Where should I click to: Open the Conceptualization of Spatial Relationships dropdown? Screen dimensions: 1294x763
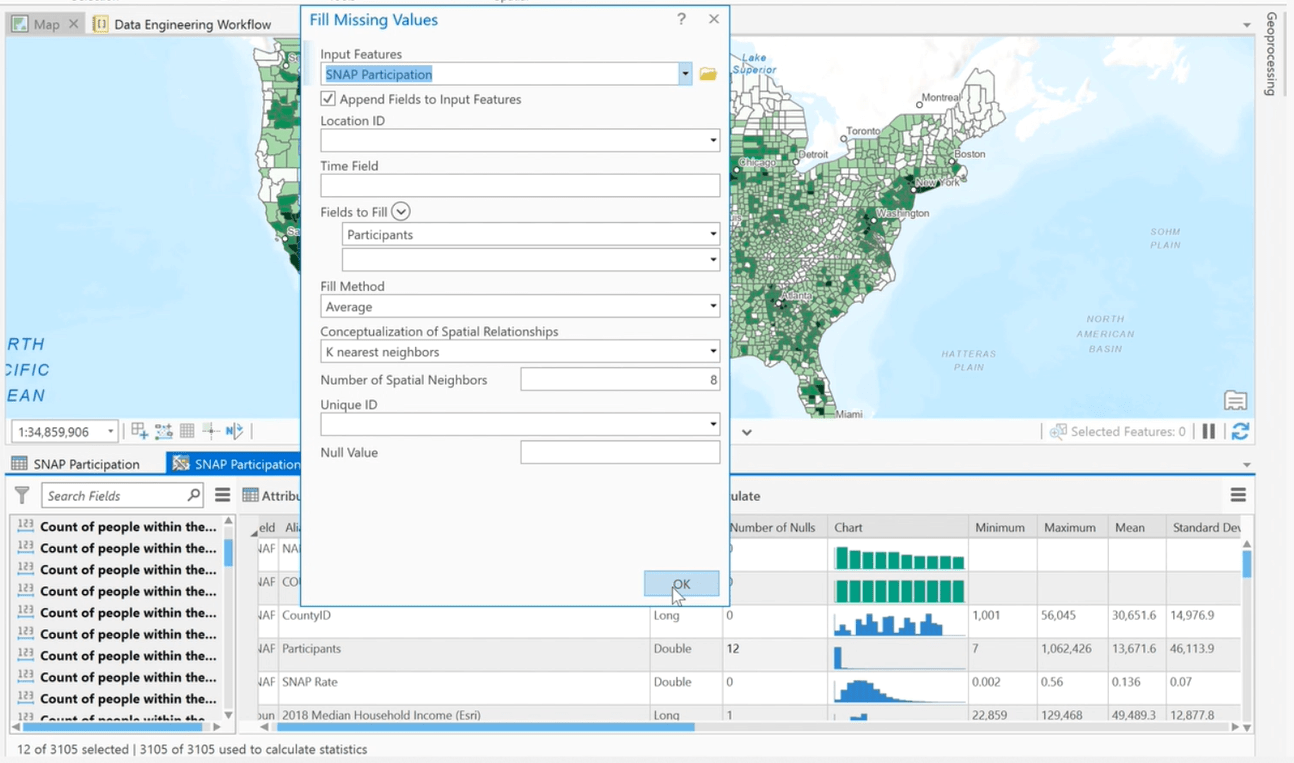(713, 351)
